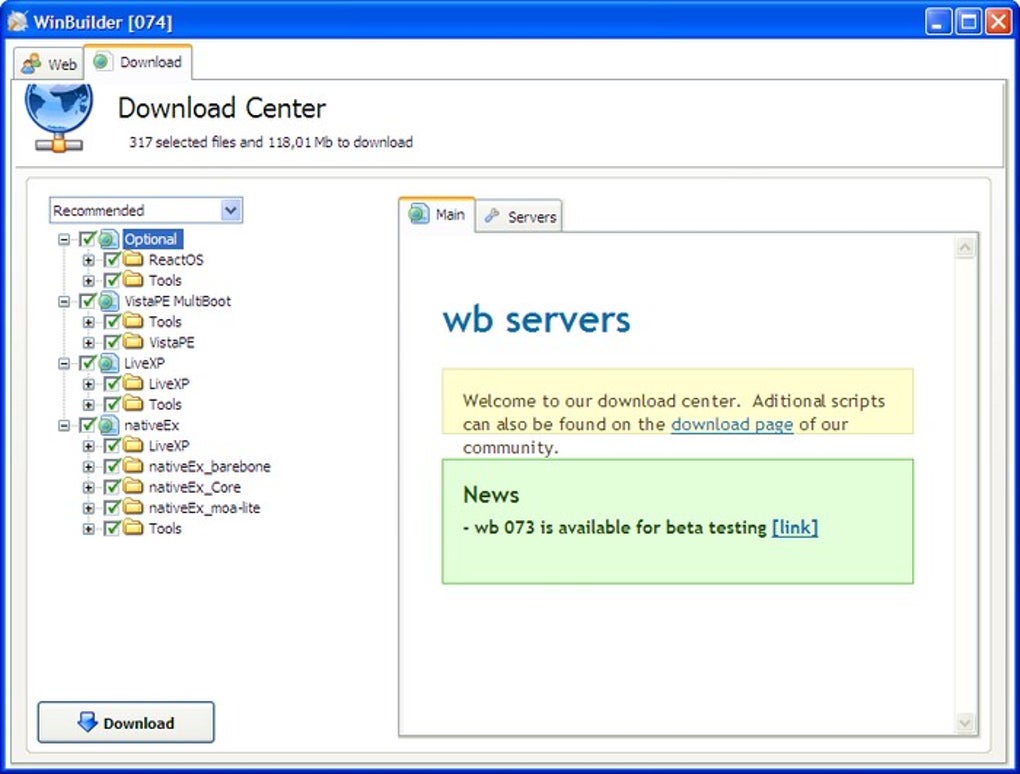
Task: Select the ReactOS tree label
Action: pos(176,260)
